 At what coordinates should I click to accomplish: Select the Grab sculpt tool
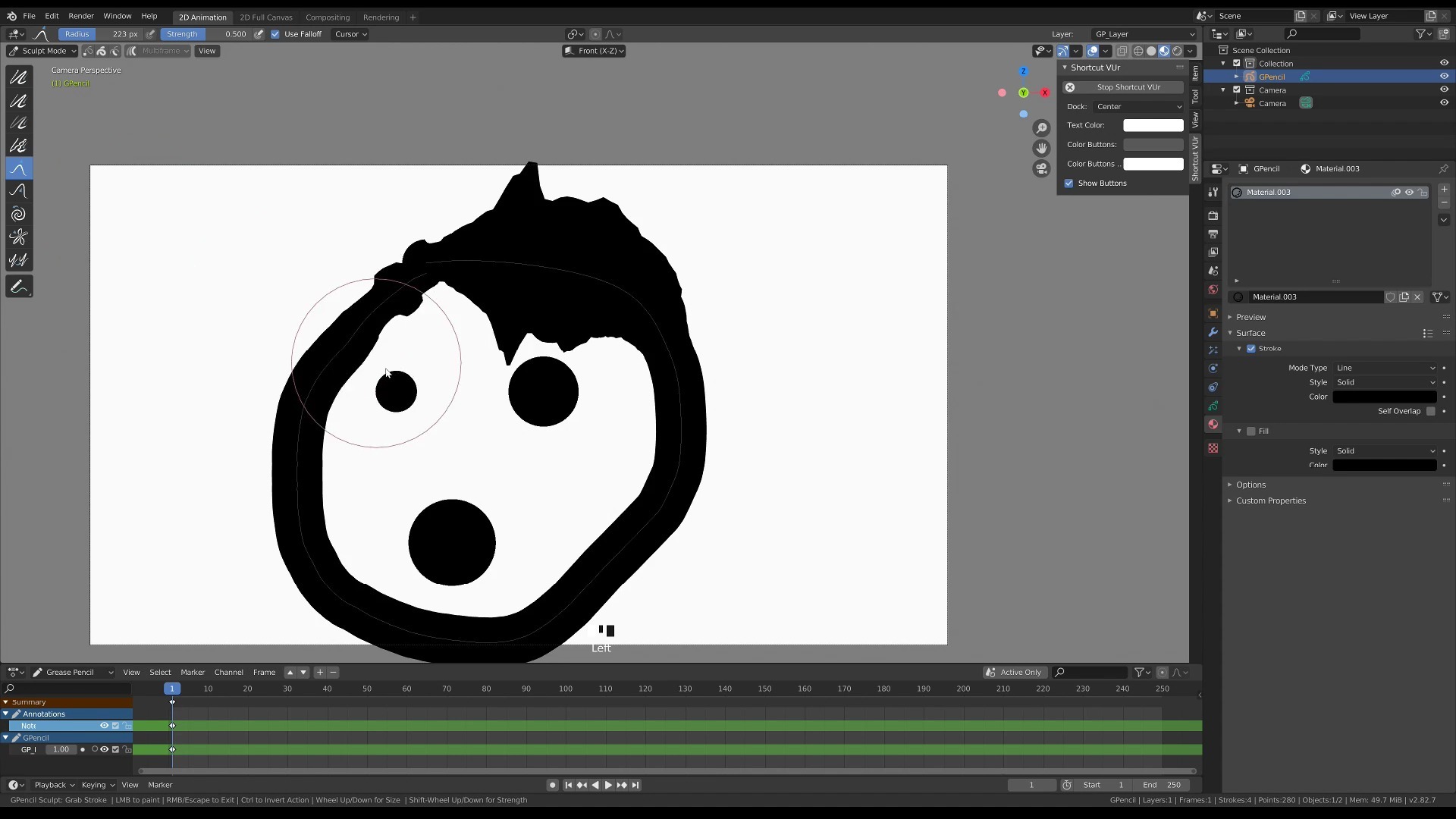click(x=18, y=168)
